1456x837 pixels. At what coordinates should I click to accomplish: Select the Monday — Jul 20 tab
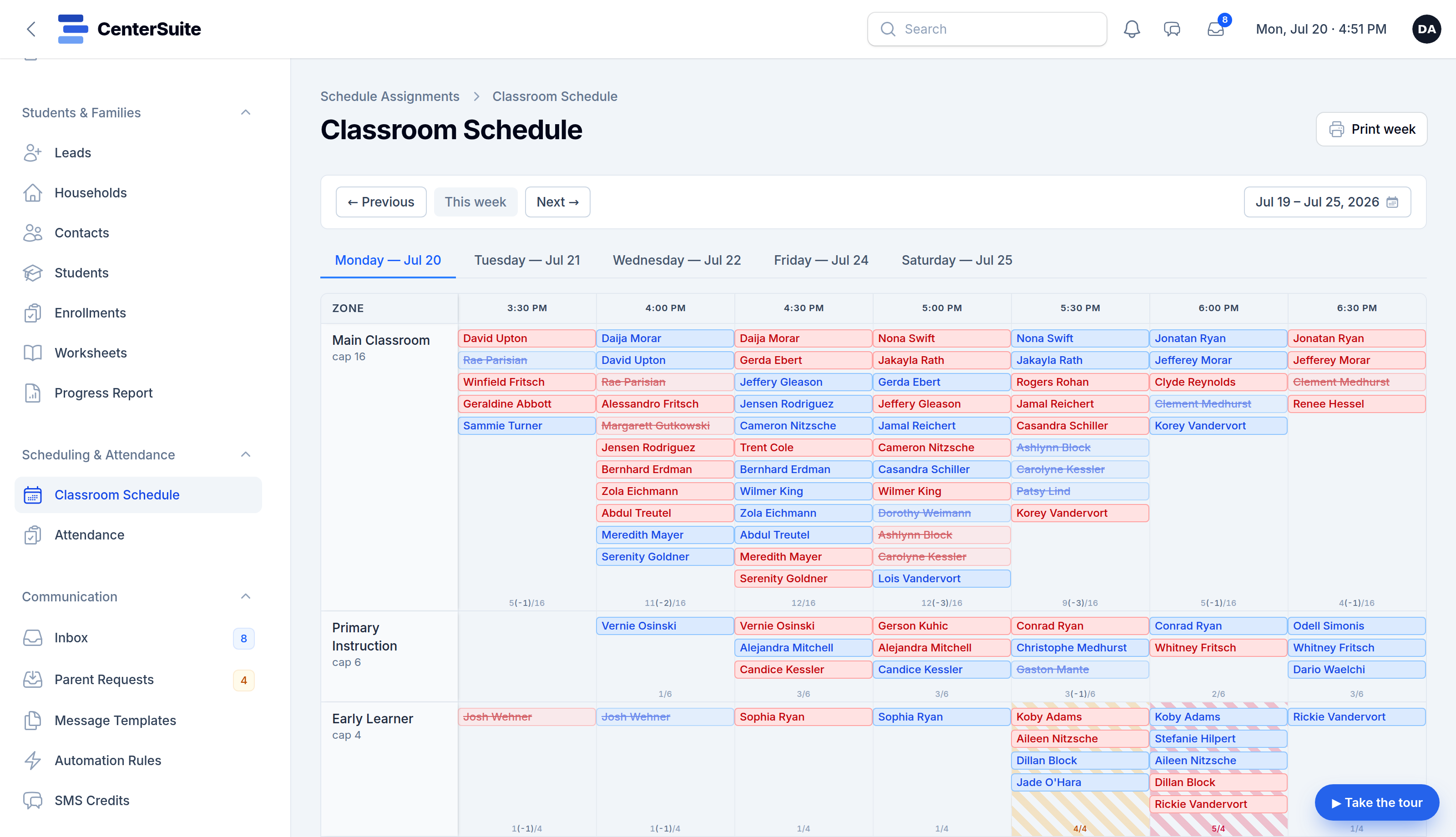[x=388, y=260]
